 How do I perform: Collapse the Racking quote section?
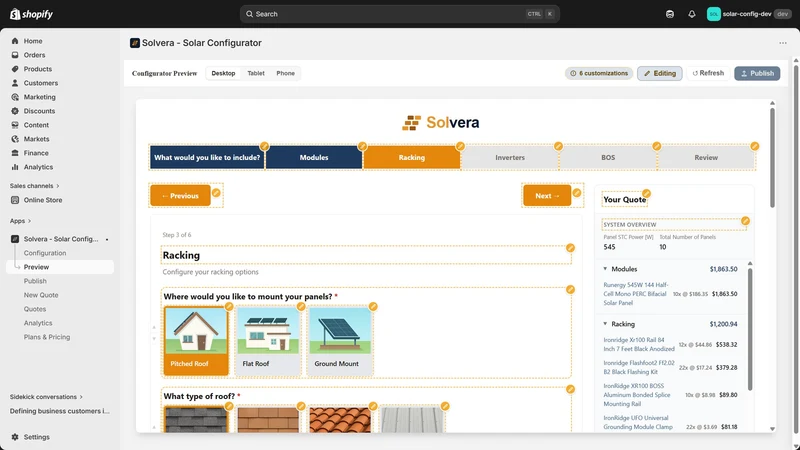coord(605,324)
